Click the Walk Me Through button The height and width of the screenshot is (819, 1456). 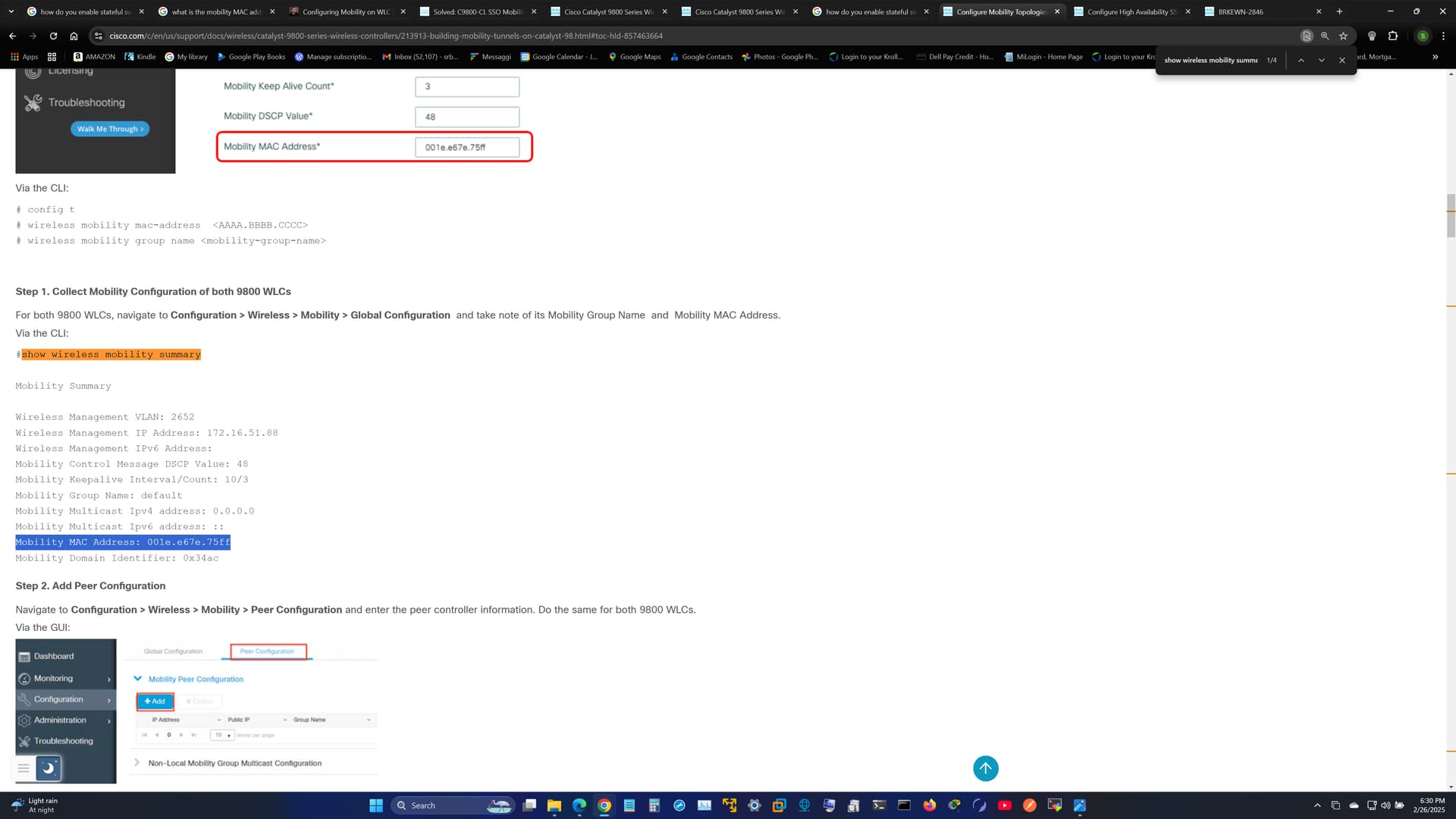(110, 129)
